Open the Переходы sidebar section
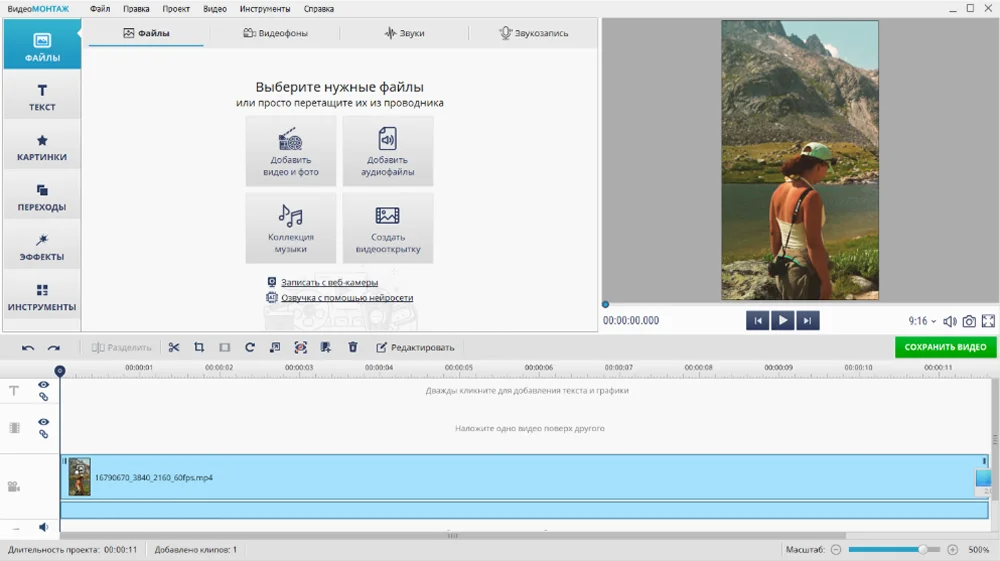The width and height of the screenshot is (1000, 561). click(42, 197)
